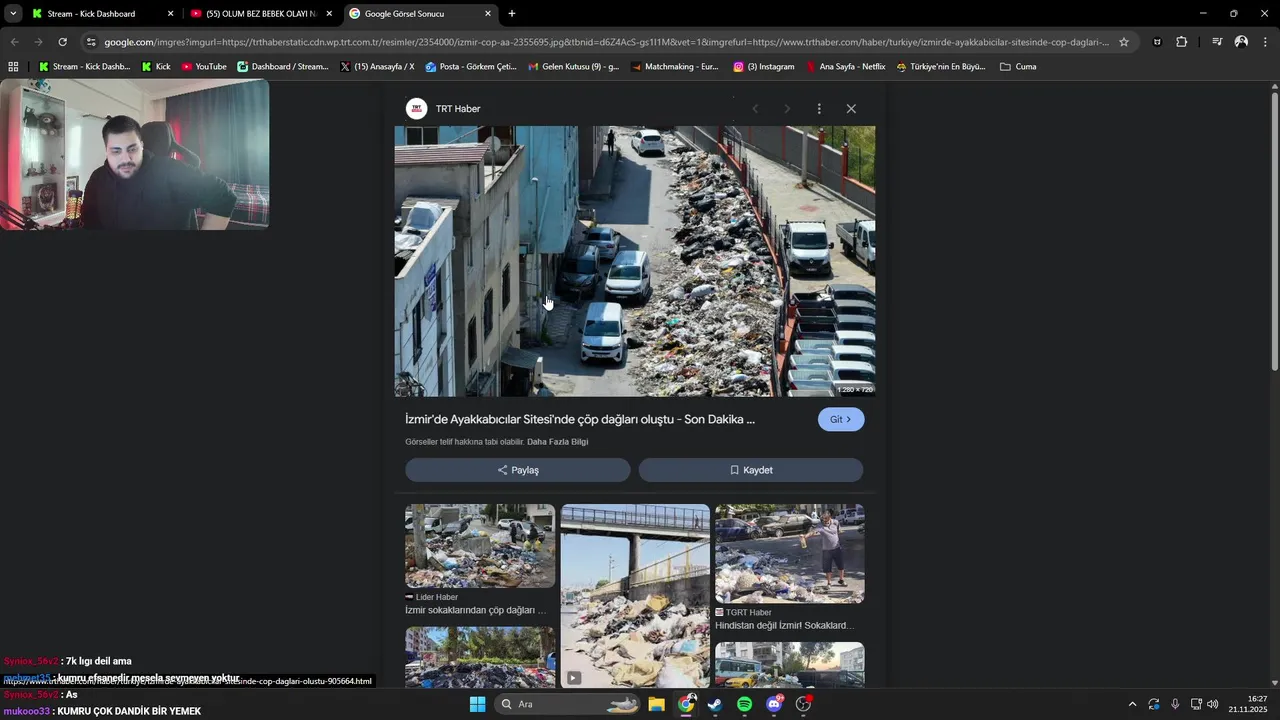Click the browser address bar
Screen dimensions: 1280x720
point(606,42)
